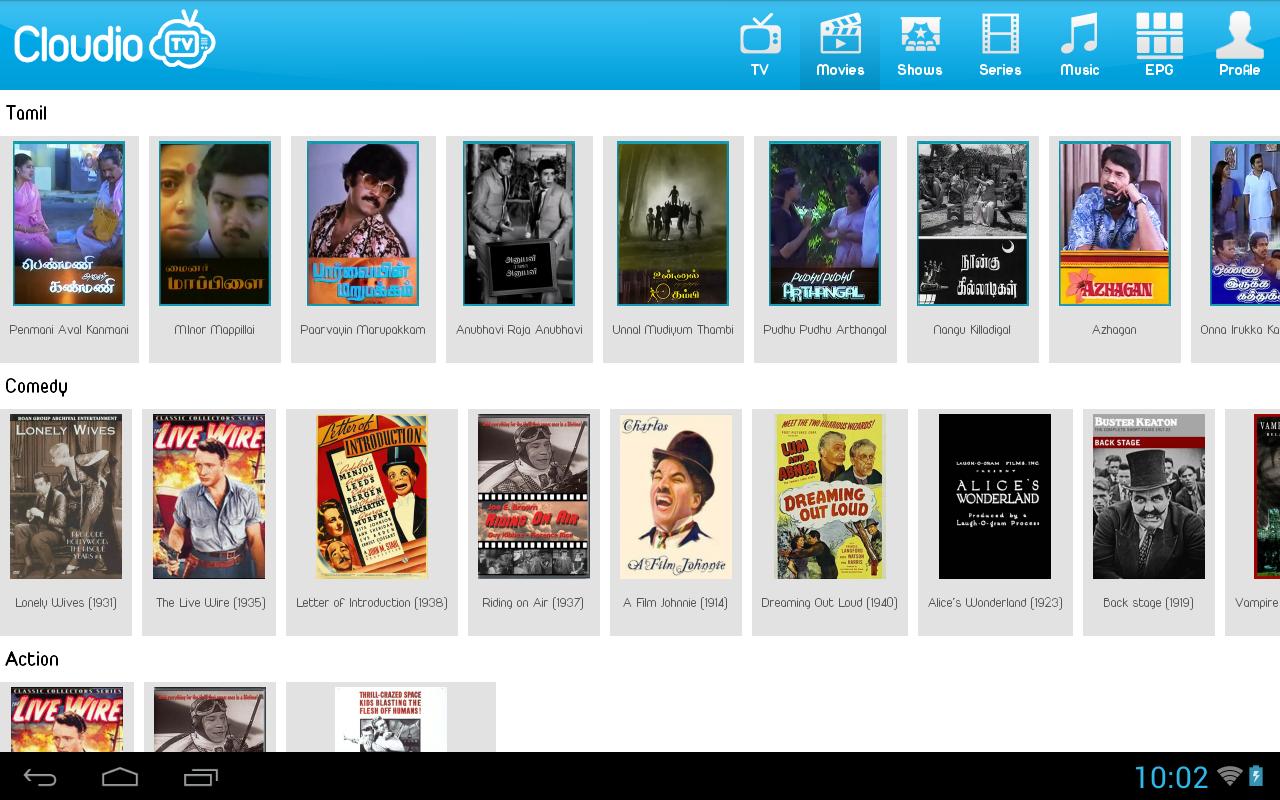Screen dimensions: 1280x800
Task: Open the TV section icon
Action: coord(760,36)
